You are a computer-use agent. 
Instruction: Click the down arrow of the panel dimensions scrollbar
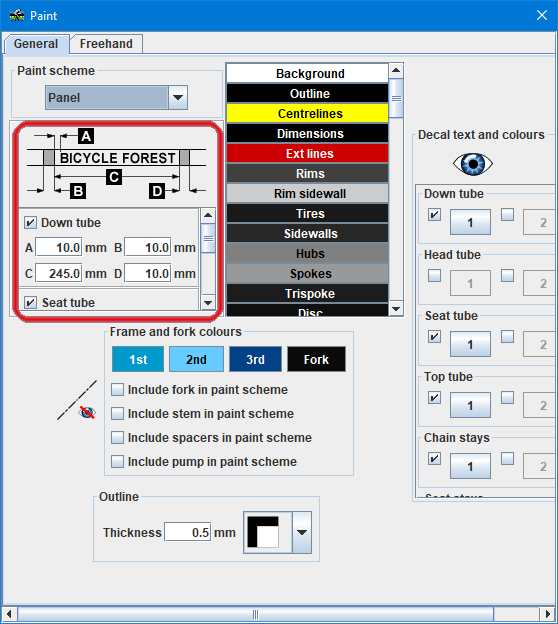[208, 303]
